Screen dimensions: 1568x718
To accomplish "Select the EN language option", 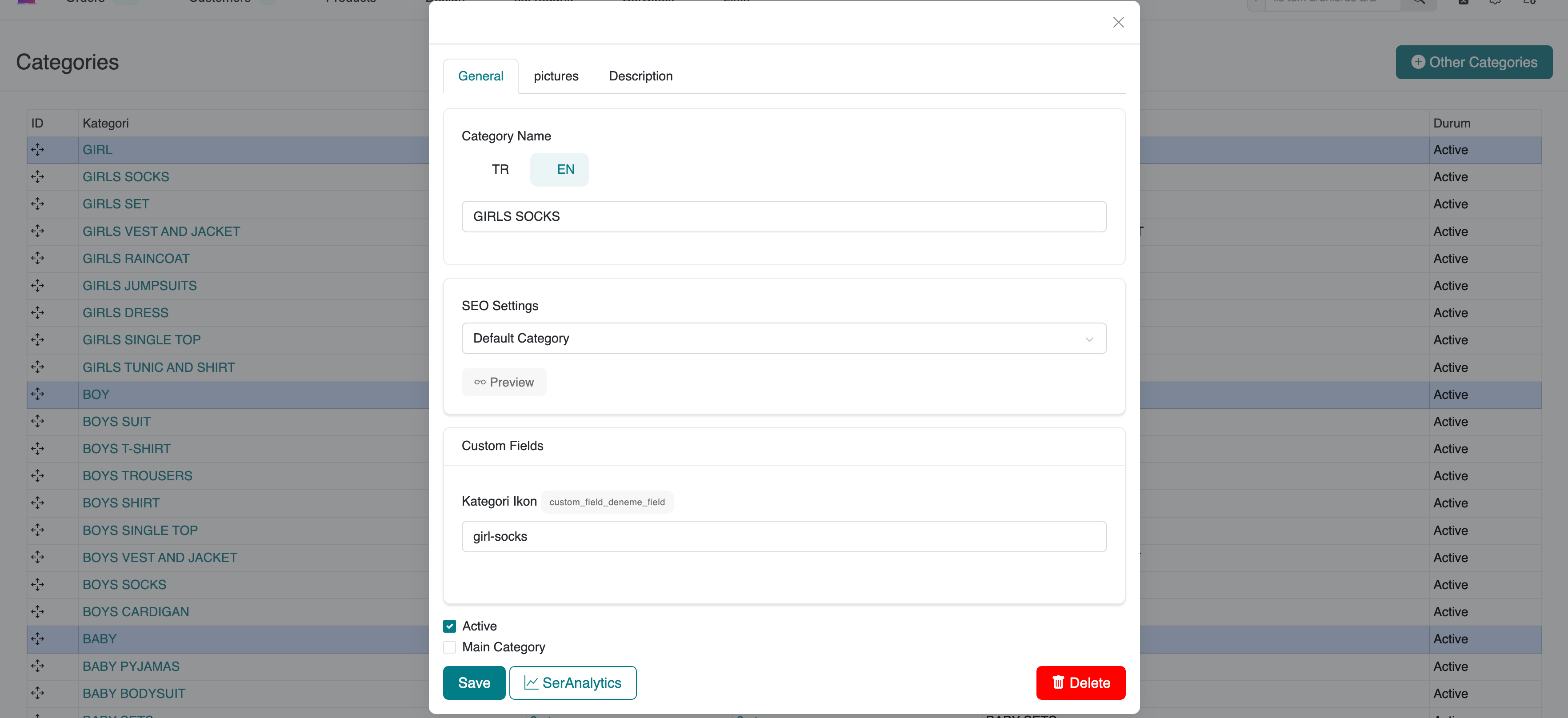I will (x=565, y=170).
